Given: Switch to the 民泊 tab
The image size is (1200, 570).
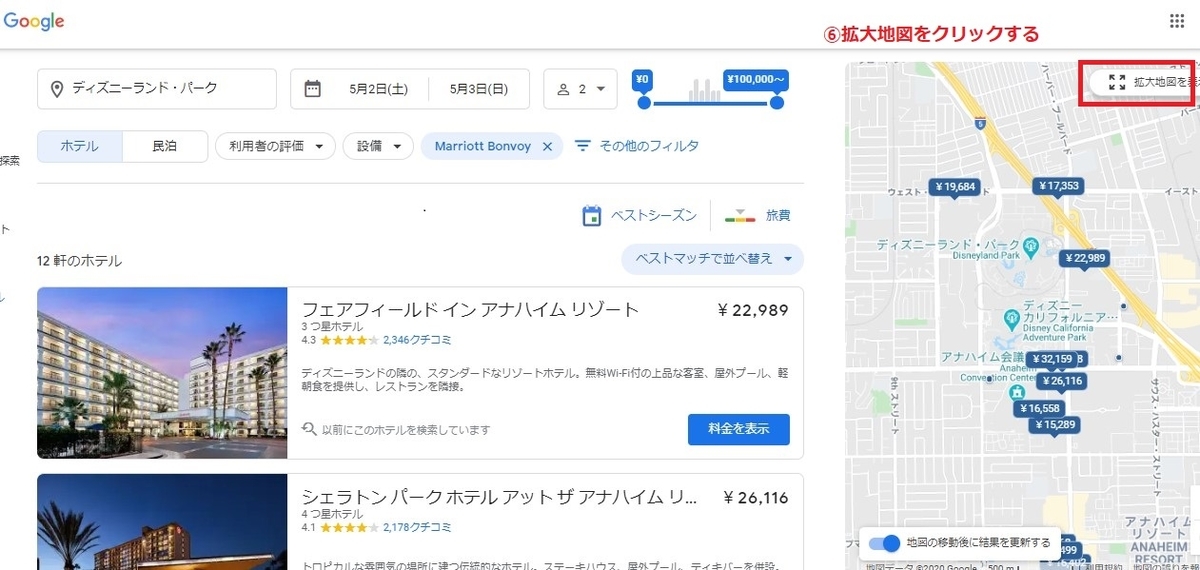Looking at the screenshot, I should [165, 146].
